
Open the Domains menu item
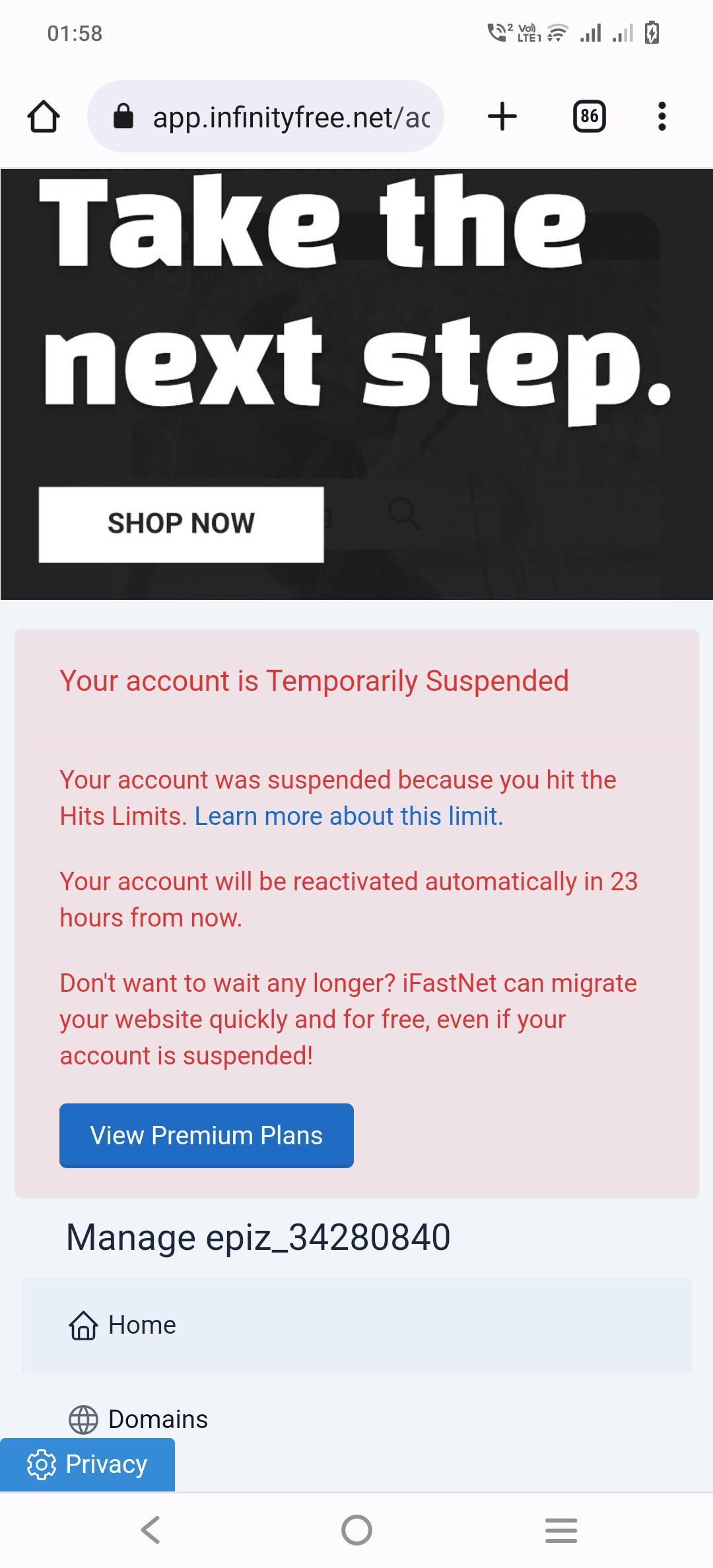(158, 1419)
